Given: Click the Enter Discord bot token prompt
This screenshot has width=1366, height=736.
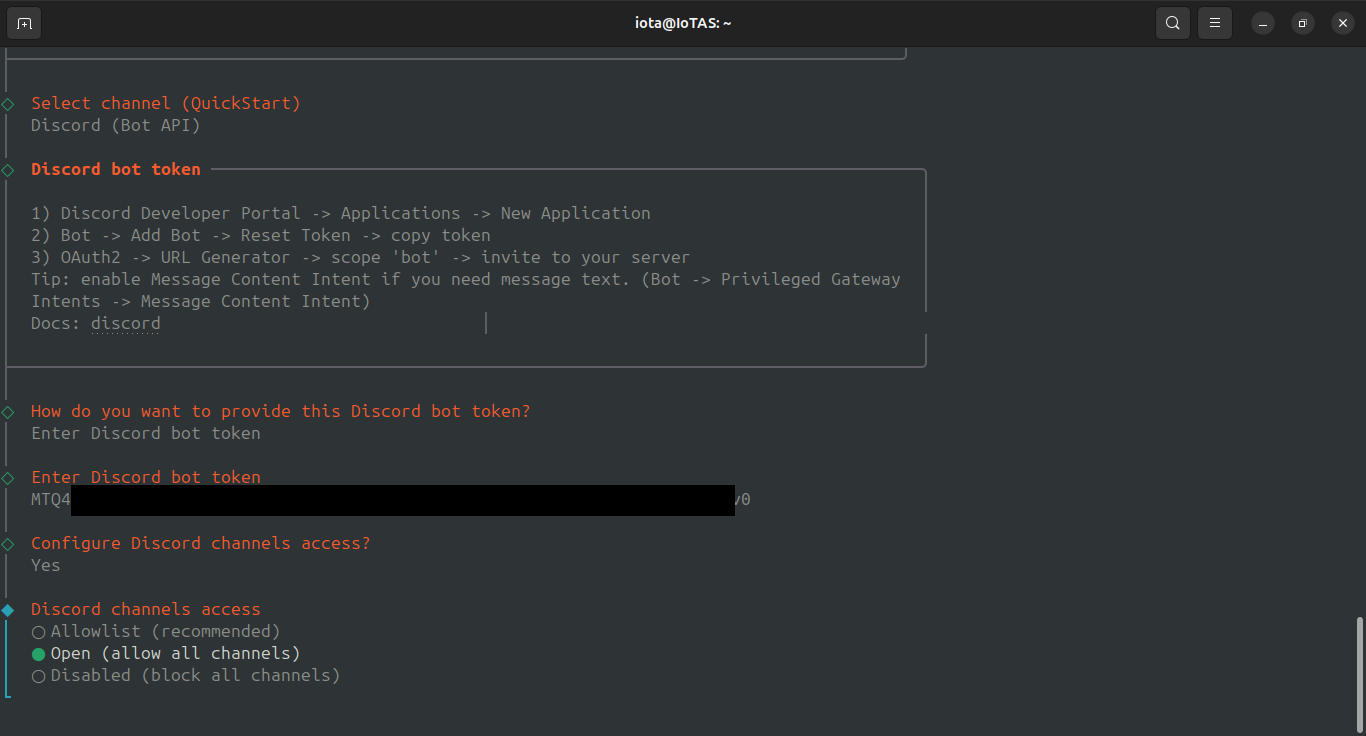Looking at the screenshot, I should point(146,477).
